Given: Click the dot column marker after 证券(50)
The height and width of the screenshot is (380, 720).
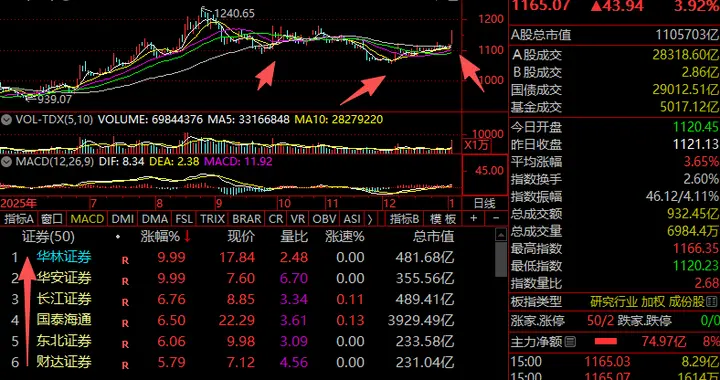Looking at the screenshot, I should pos(118,237).
